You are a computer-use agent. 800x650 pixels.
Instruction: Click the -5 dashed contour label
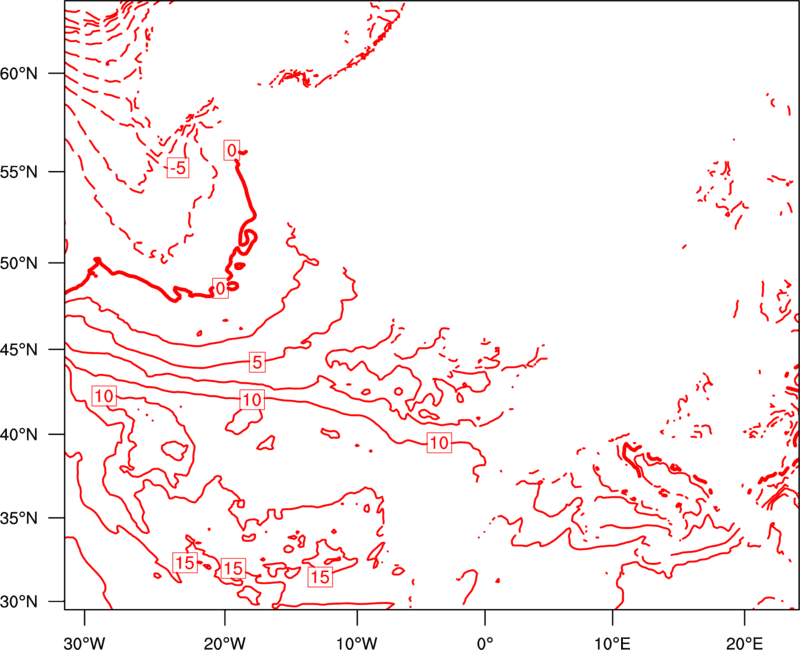click(178, 167)
